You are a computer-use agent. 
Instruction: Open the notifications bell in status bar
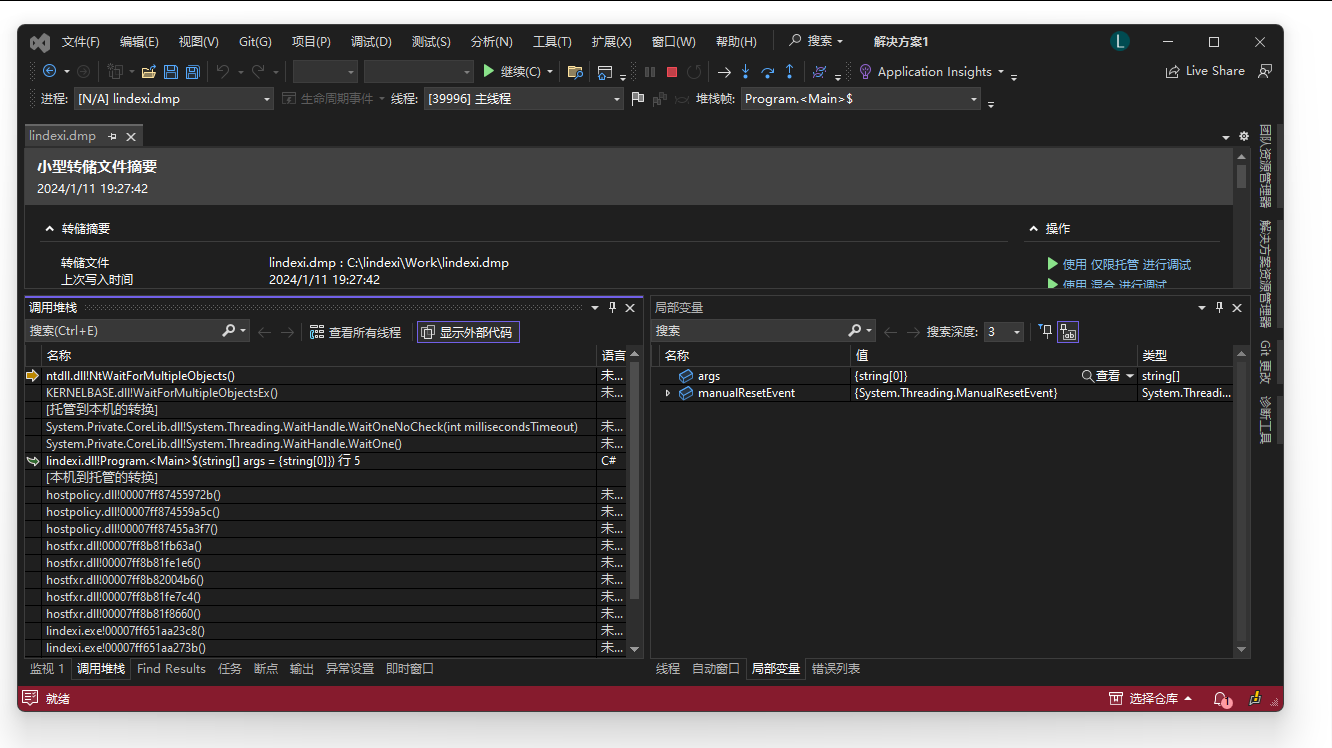tap(1222, 699)
